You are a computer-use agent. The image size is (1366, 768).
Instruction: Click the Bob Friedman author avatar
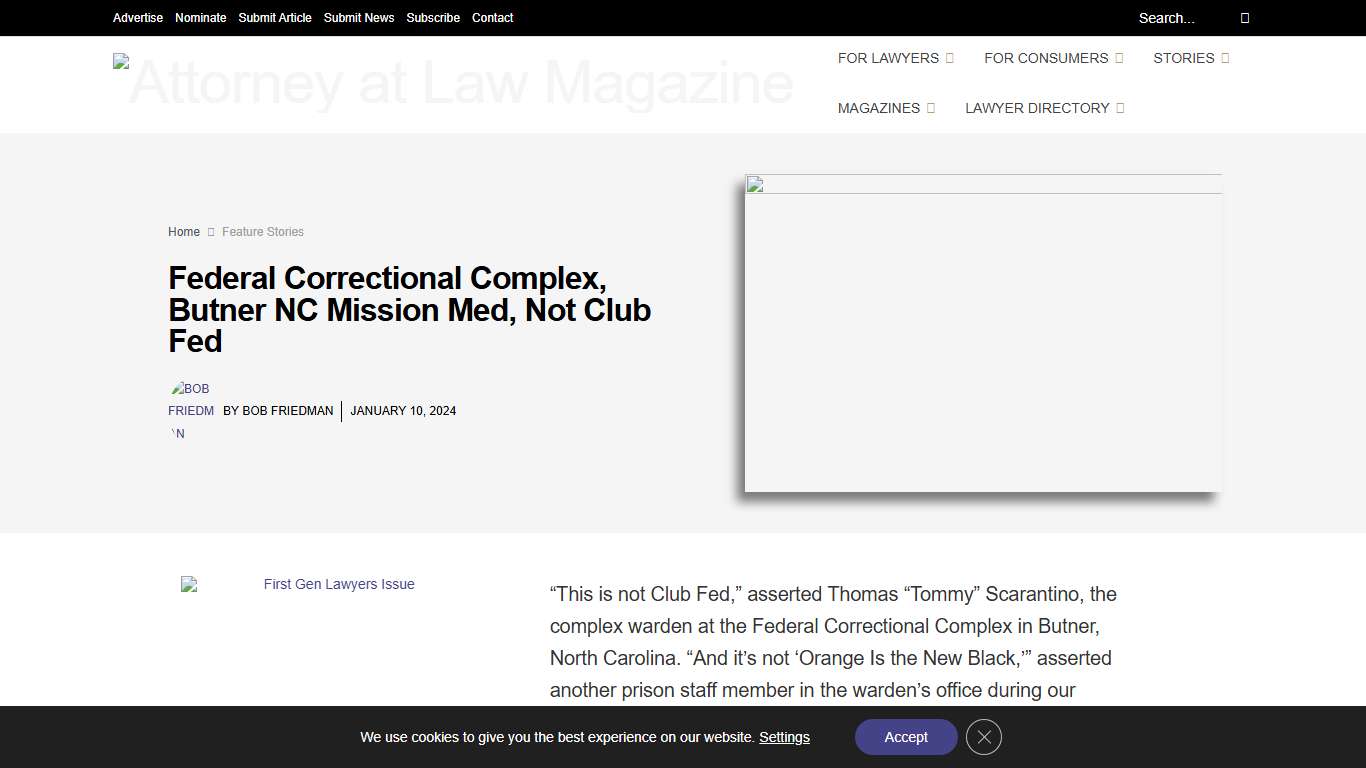click(191, 410)
